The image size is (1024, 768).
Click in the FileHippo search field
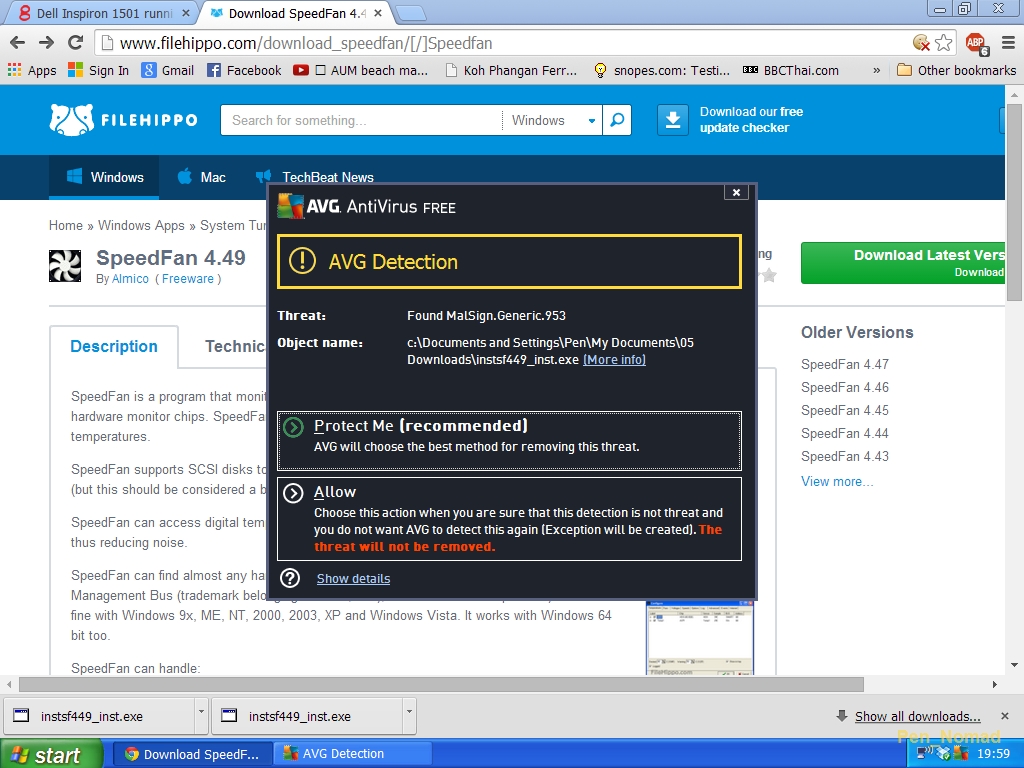pos(361,120)
